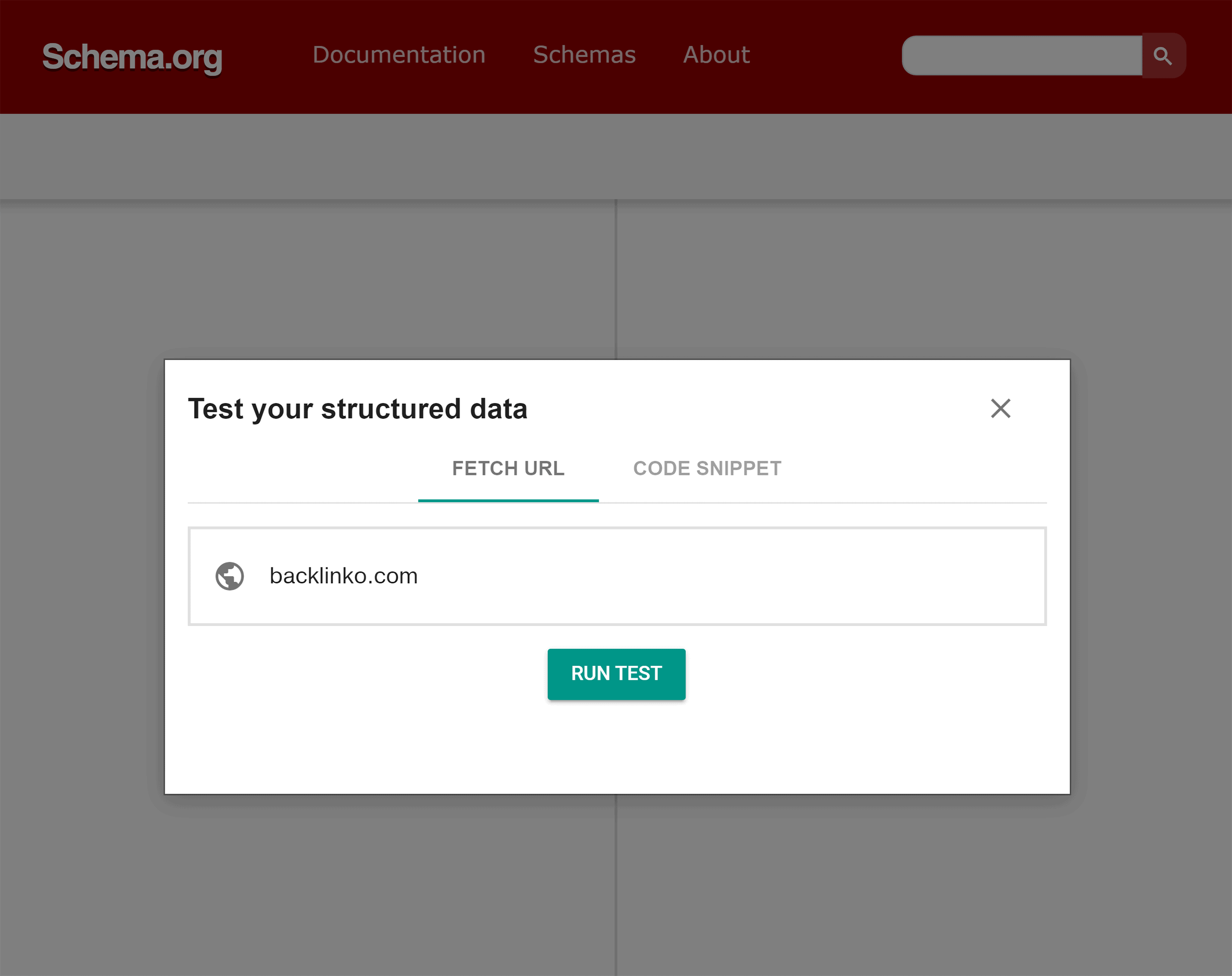
Task: Click the close X icon on dialog
Action: (1001, 408)
